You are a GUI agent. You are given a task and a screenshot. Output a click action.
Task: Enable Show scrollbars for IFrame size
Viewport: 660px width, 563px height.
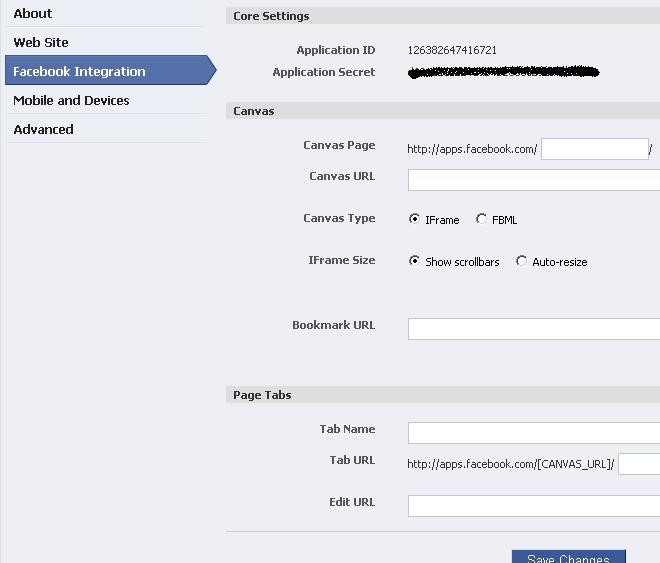click(x=414, y=261)
